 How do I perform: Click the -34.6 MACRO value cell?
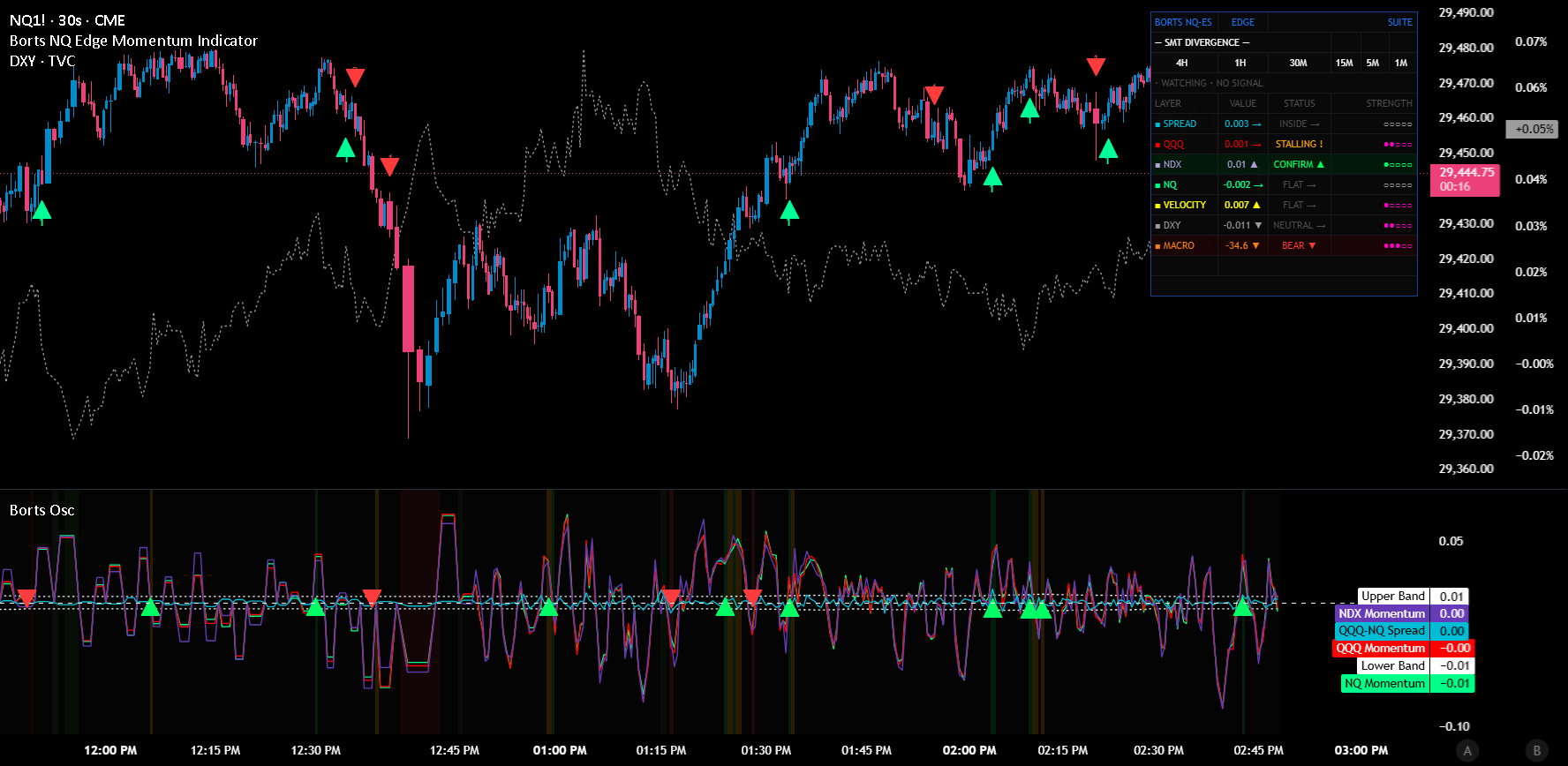pos(1242,245)
